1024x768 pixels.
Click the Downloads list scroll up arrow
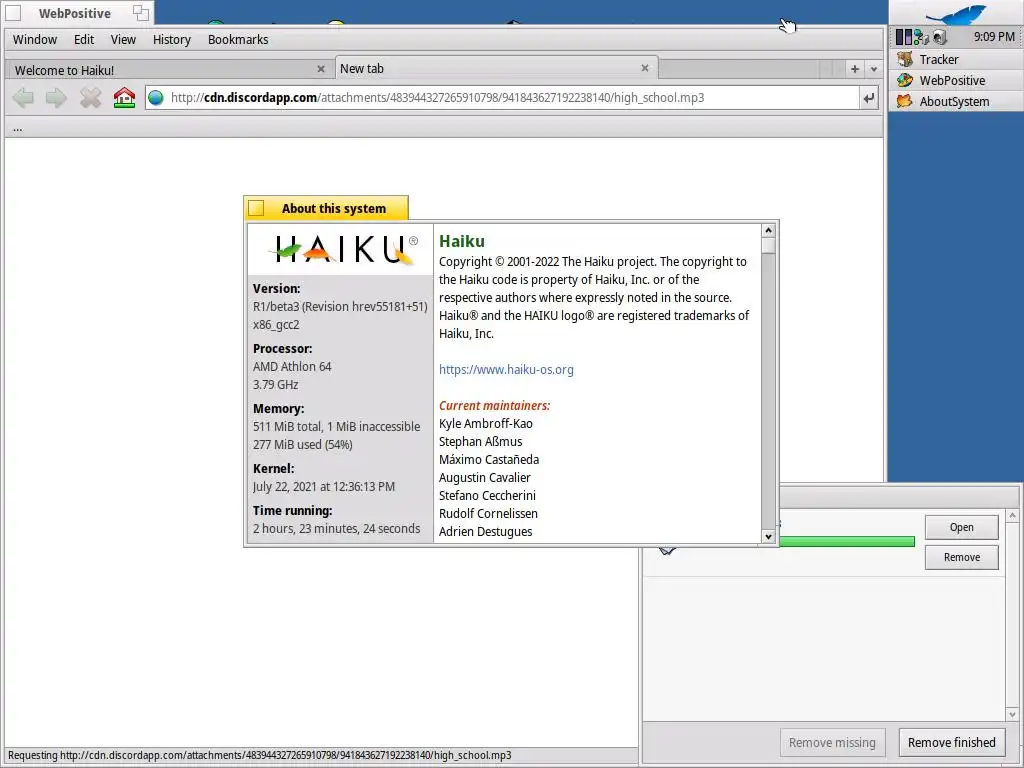pos(1012,516)
